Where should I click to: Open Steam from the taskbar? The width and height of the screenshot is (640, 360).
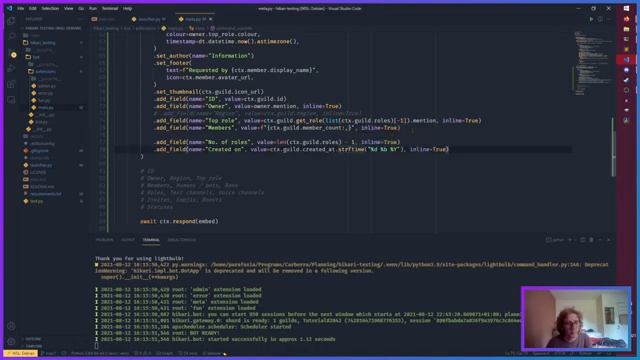coord(627,80)
